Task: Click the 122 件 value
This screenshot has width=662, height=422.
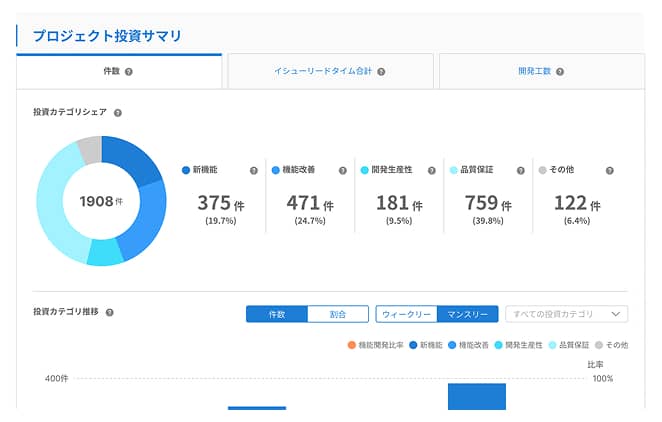Action: click(x=577, y=203)
